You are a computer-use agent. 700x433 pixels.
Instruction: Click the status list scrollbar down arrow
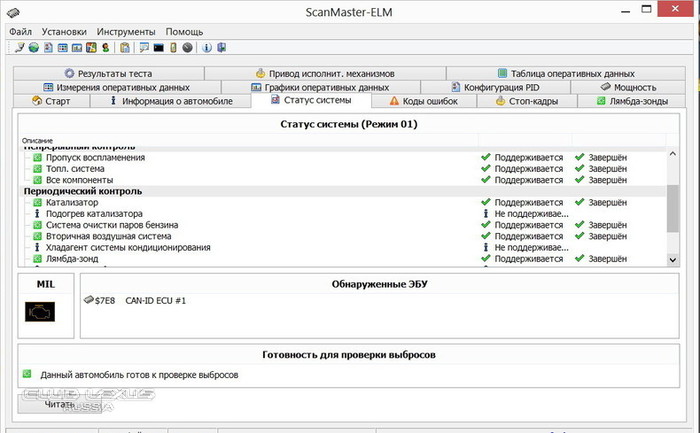click(672, 260)
